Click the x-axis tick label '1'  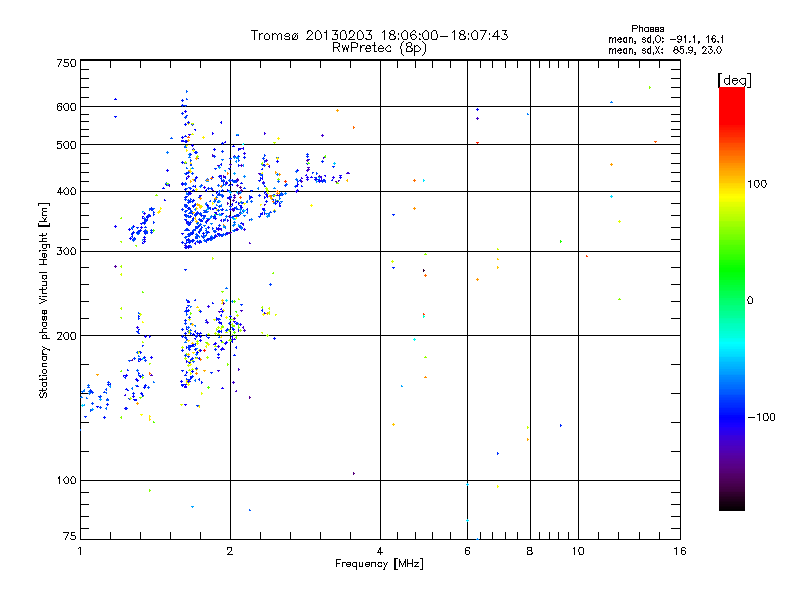point(80,551)
